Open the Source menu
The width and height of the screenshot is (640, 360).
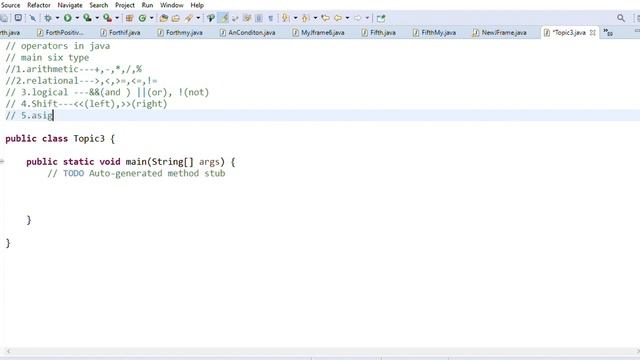tap(11, 5)
